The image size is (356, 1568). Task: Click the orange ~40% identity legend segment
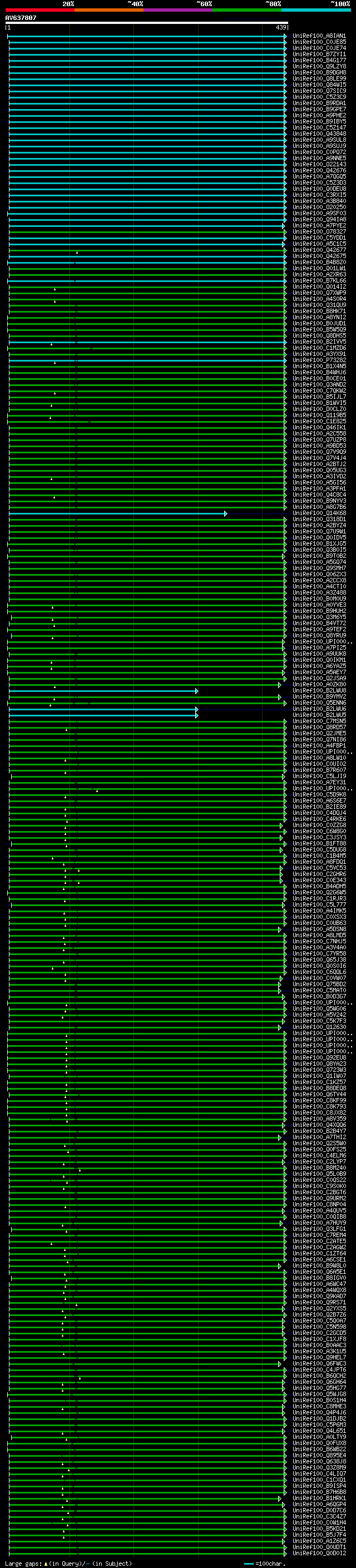coord(109,10)
